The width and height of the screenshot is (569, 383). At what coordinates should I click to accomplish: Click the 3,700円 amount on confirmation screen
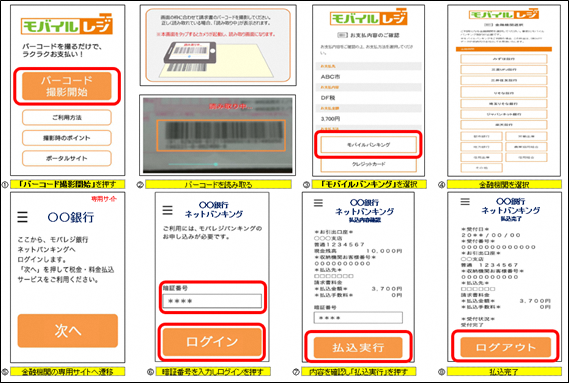pyautogui.click(x=330, y=119)
